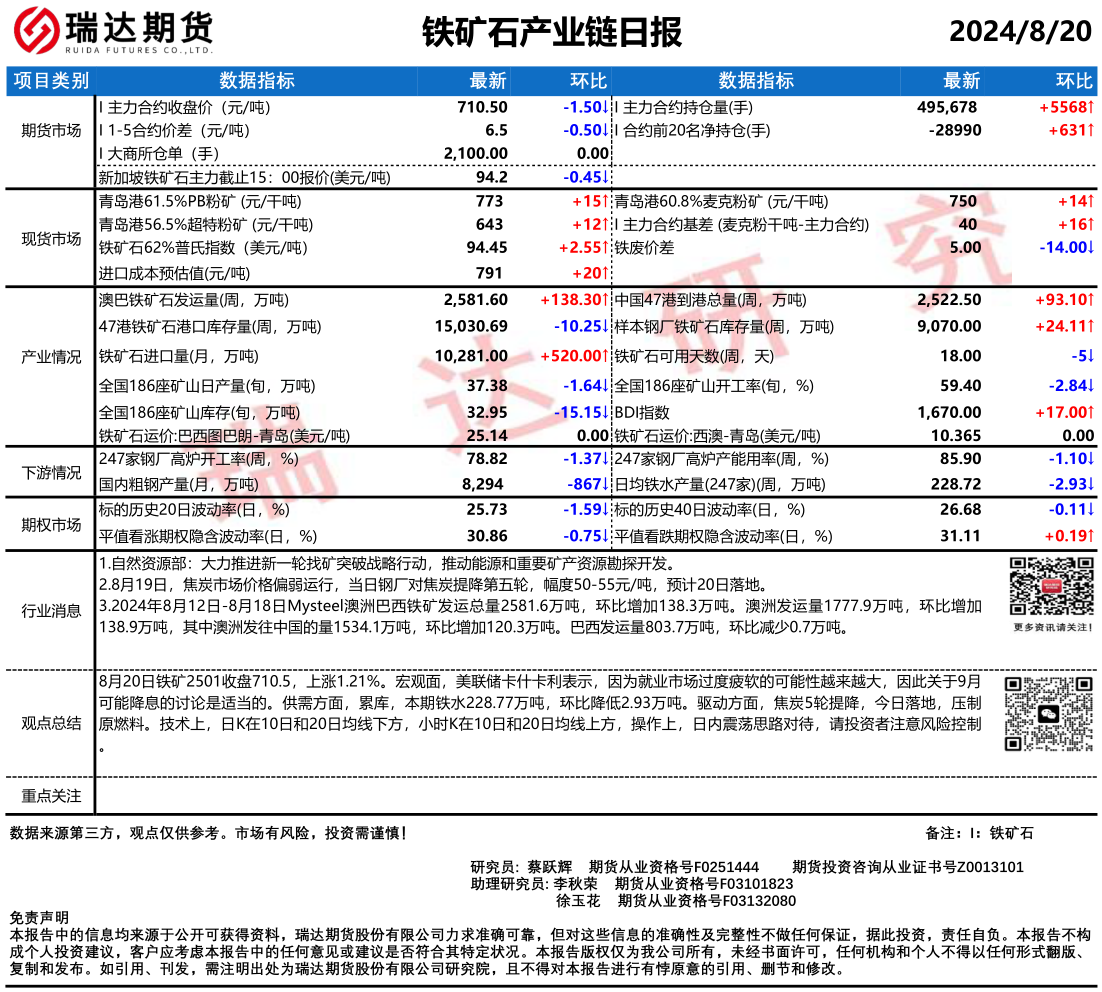This screenshot has height=992, width=1102.
Task: Select the 产业情况 category cell
Action: [x=52, y=356]
